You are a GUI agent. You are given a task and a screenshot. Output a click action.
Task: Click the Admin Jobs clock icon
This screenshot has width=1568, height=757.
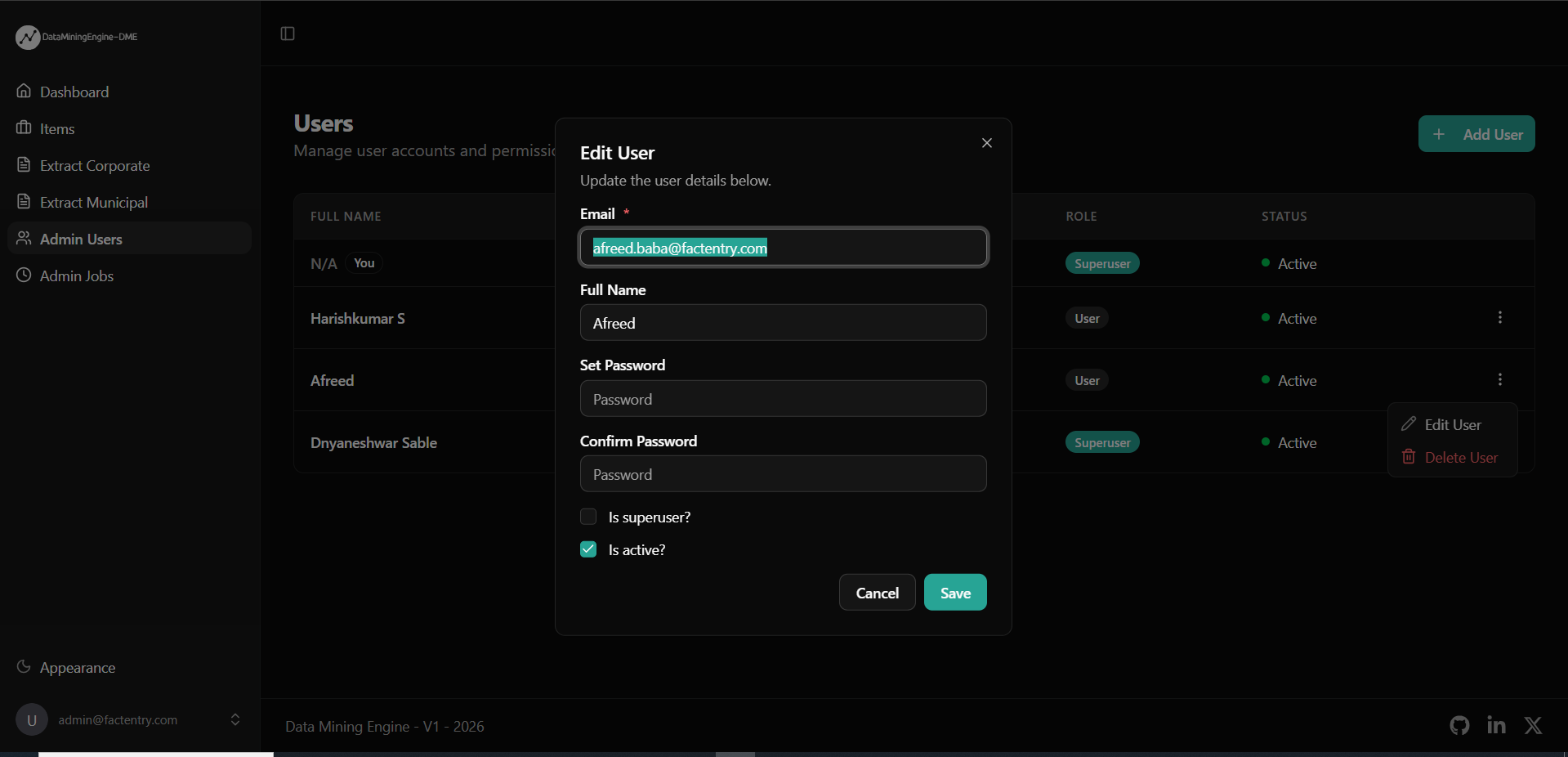(x=24, y=275)
